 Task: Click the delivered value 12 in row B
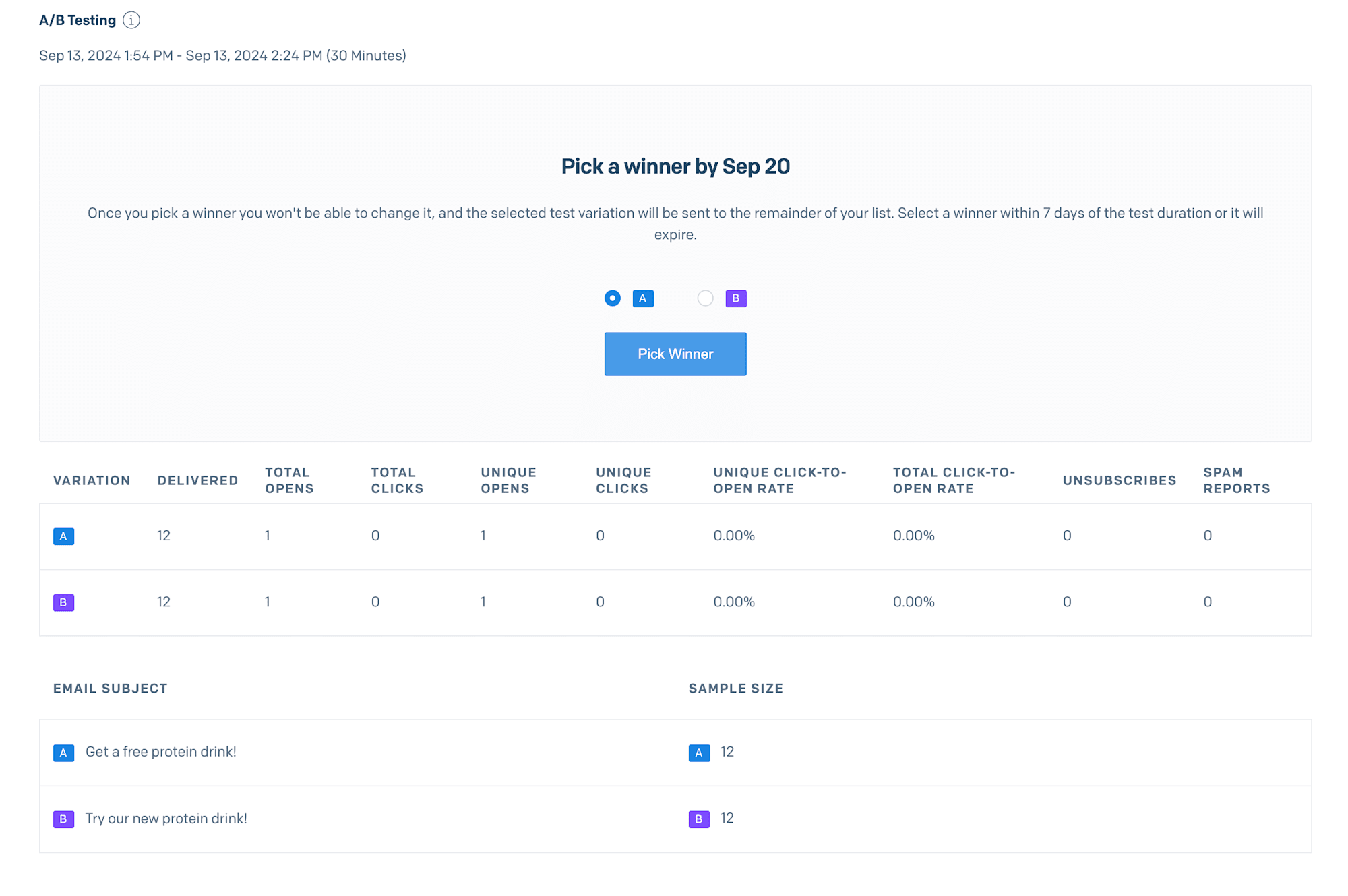tap(164, 602)
